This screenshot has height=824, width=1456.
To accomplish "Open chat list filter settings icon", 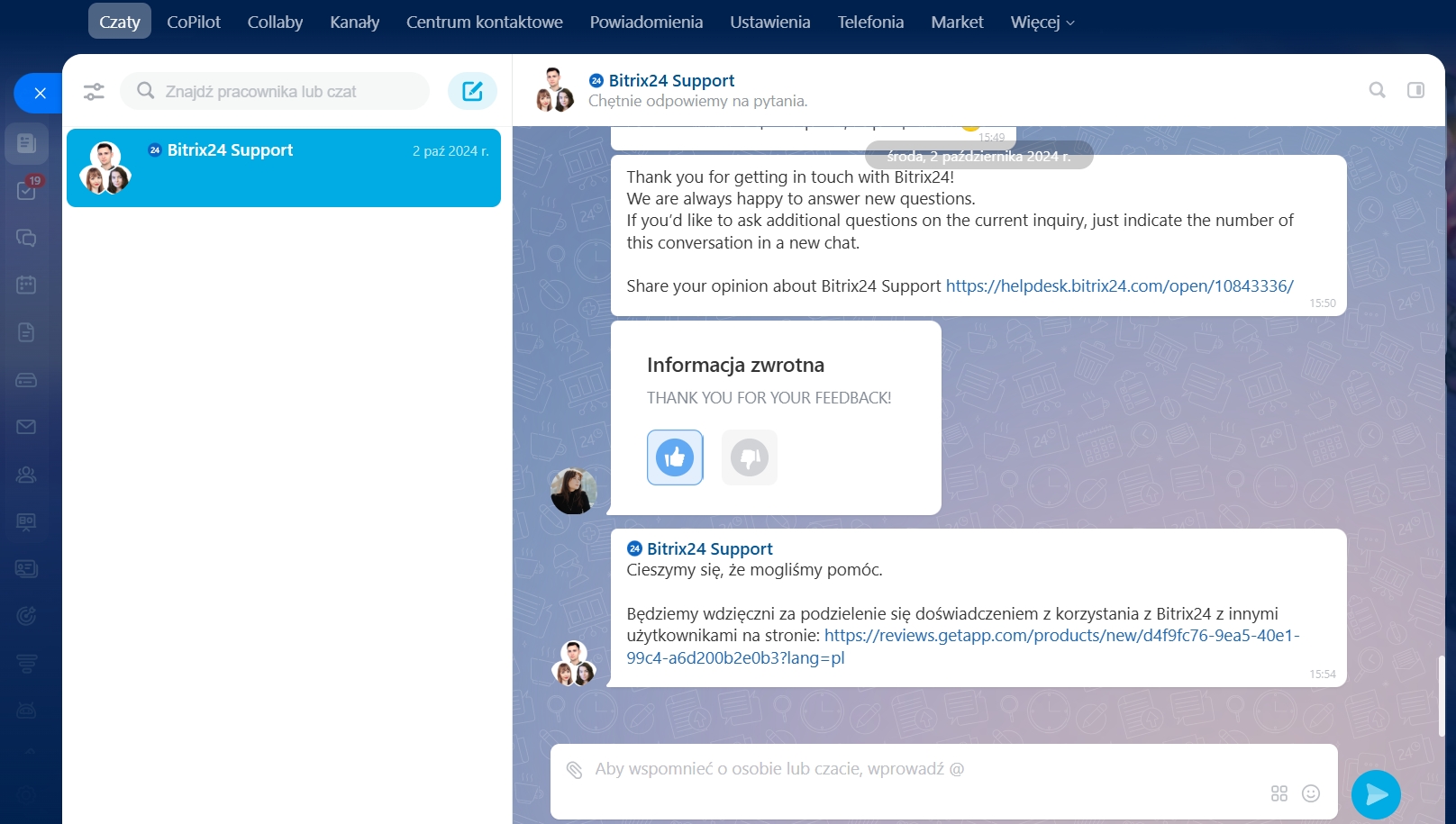I will click(94, 92).
